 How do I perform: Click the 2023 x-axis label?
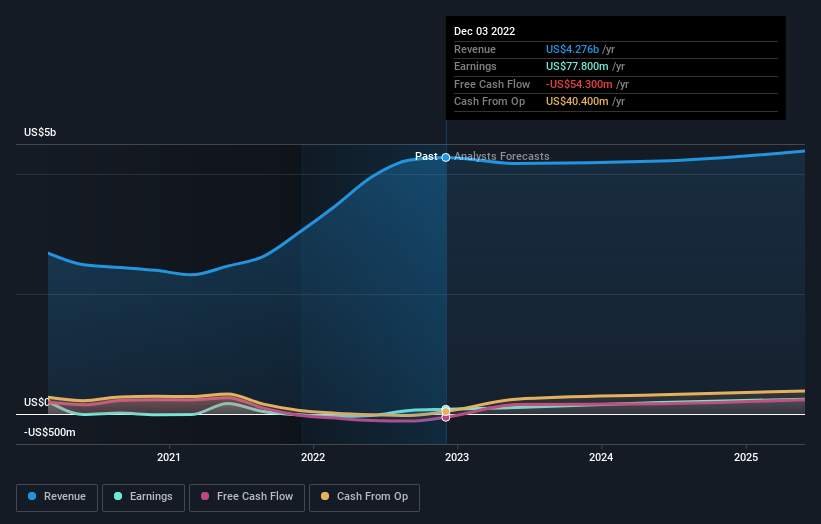pos(457,458)
